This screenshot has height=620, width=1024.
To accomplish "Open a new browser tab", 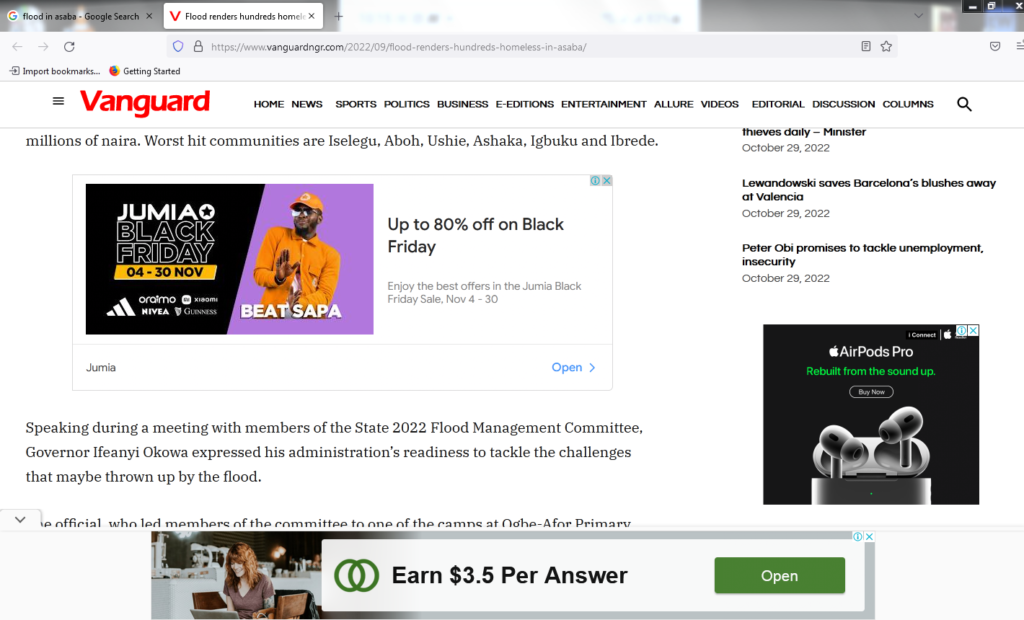I will (x=338, y=16).
